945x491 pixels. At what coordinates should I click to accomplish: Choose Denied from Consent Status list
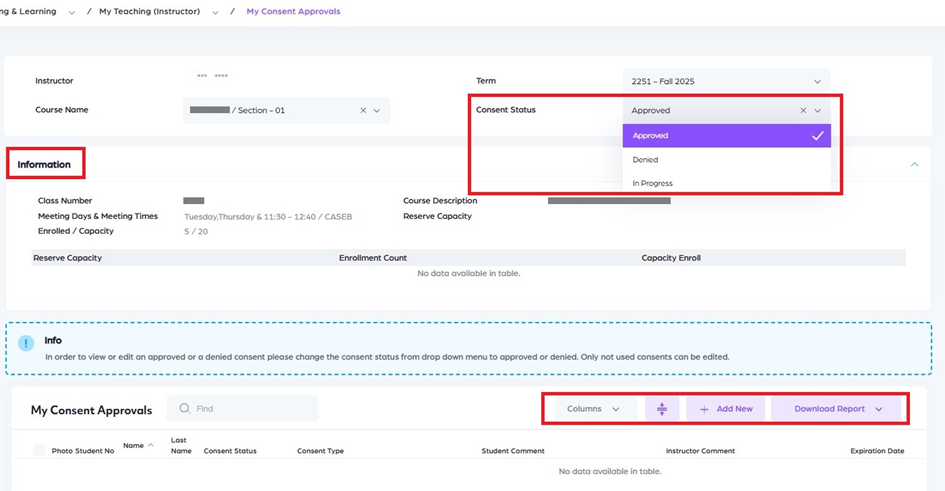coord(646,160)
